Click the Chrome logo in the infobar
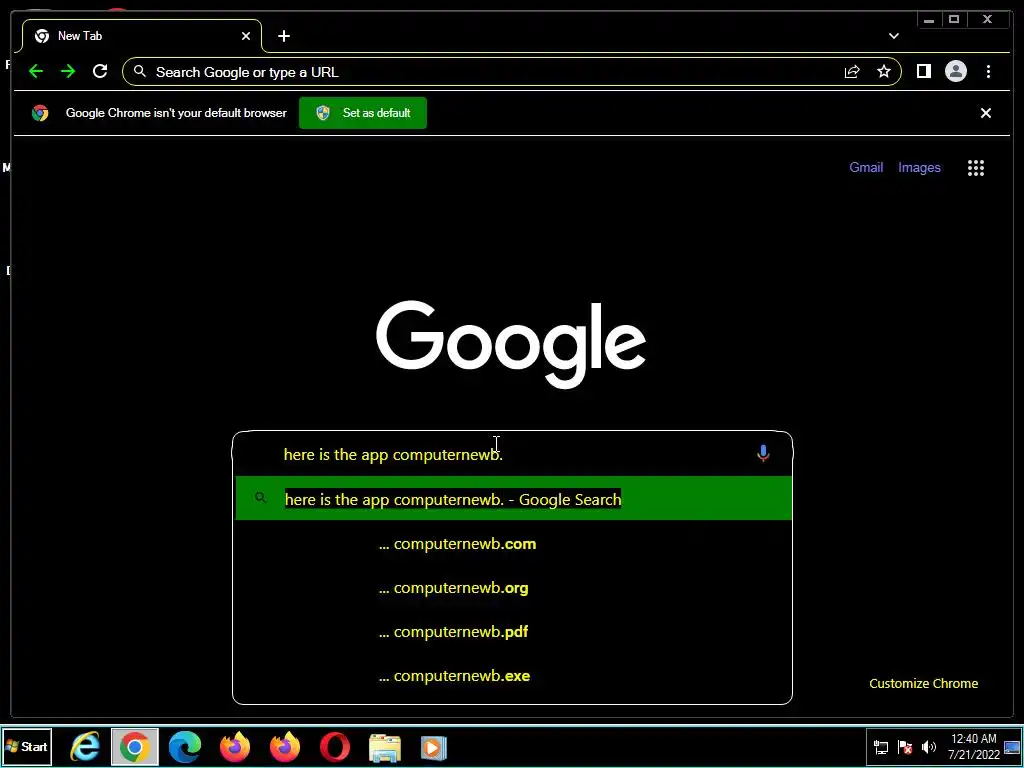 (x=40, y=113)
